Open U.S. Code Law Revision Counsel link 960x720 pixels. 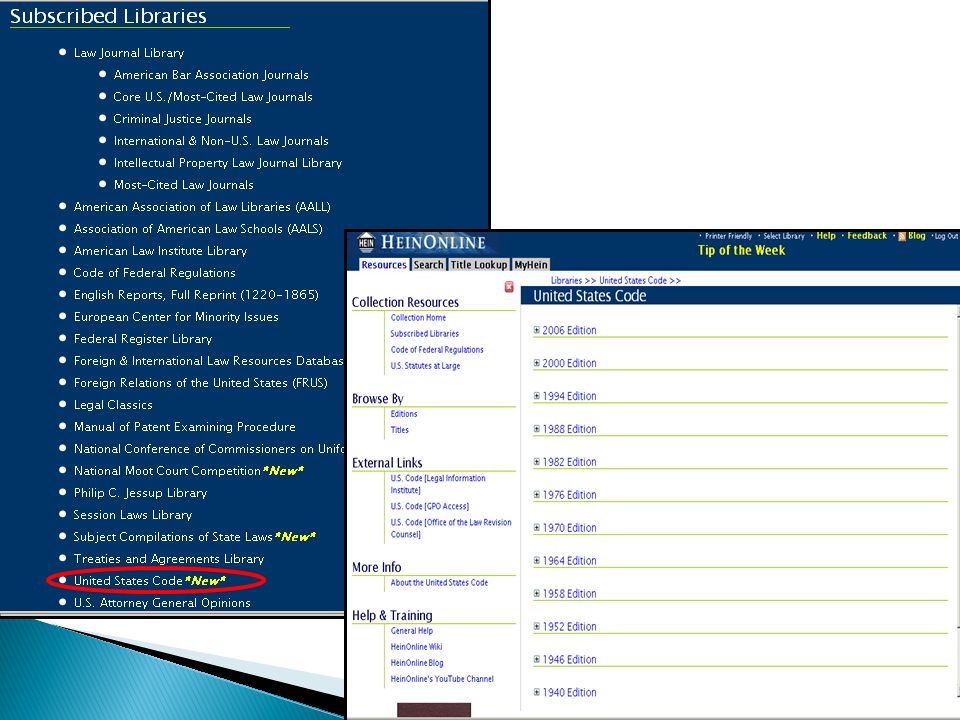[x=451, y=528]
